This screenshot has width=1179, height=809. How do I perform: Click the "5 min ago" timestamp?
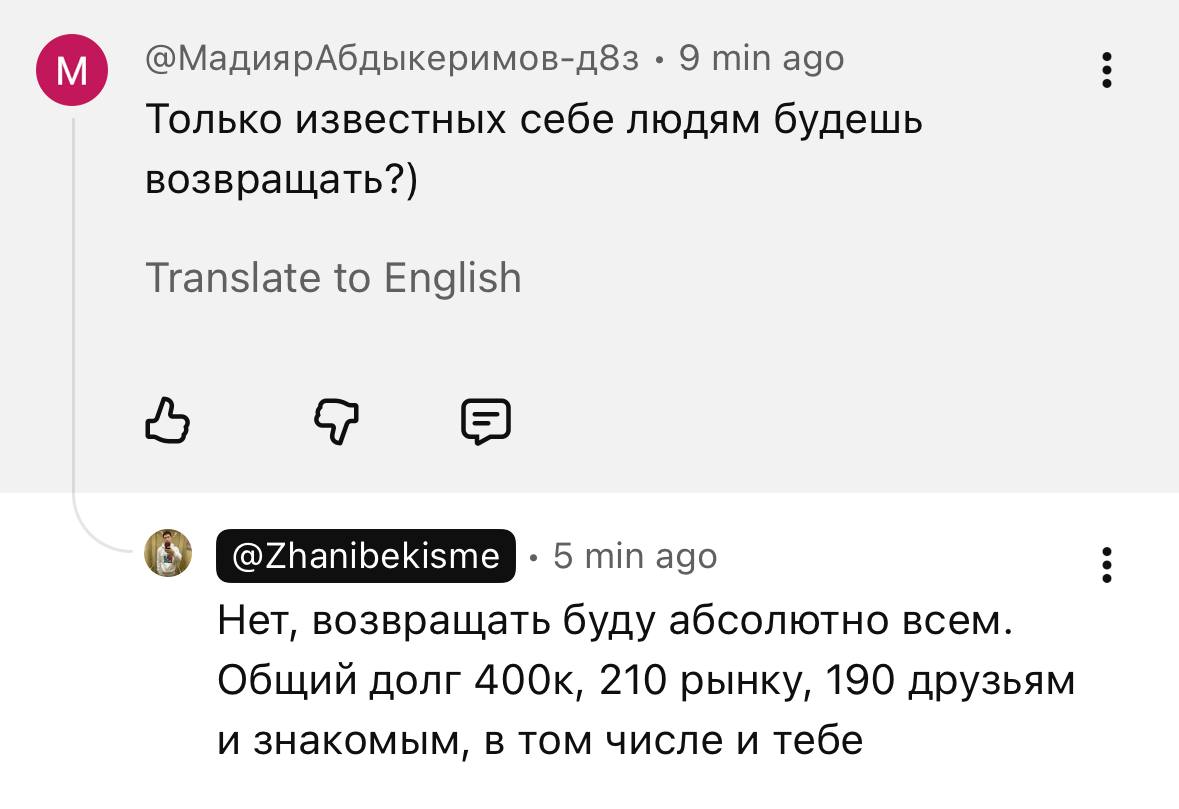tap(635, 556)
